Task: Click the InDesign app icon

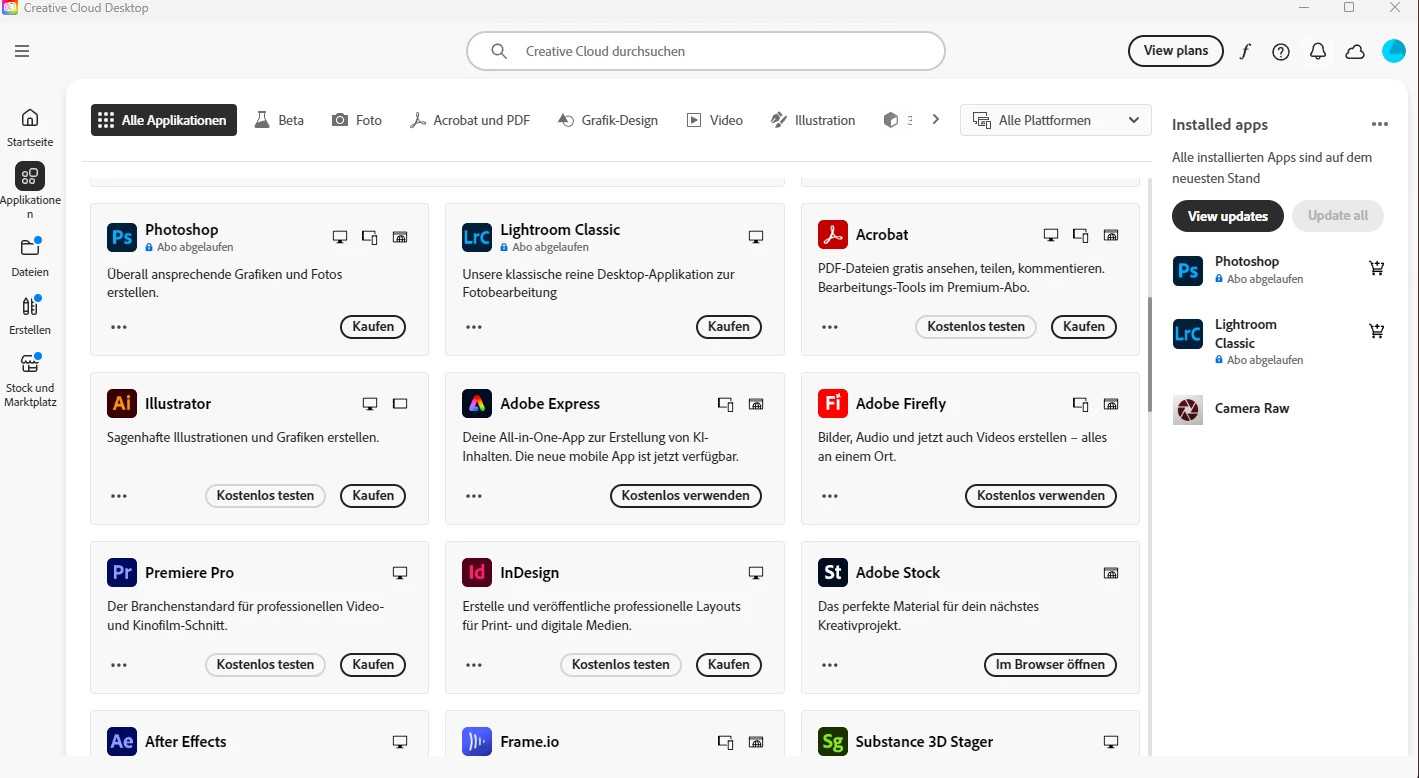Action: 477,572
